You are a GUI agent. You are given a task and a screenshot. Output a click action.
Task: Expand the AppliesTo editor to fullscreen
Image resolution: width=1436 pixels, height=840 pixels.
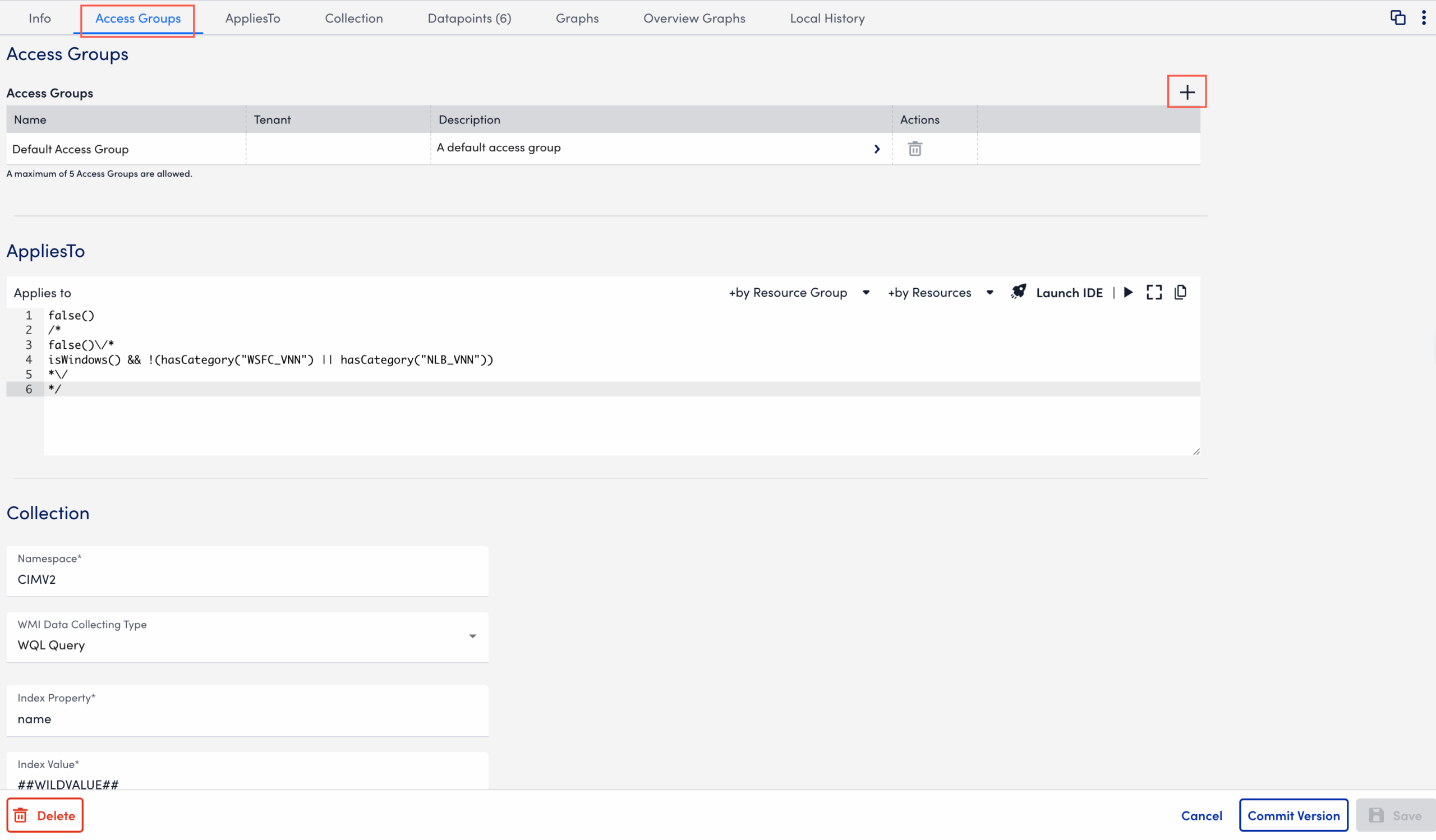pyautogui.click(x=1154, y=292)
